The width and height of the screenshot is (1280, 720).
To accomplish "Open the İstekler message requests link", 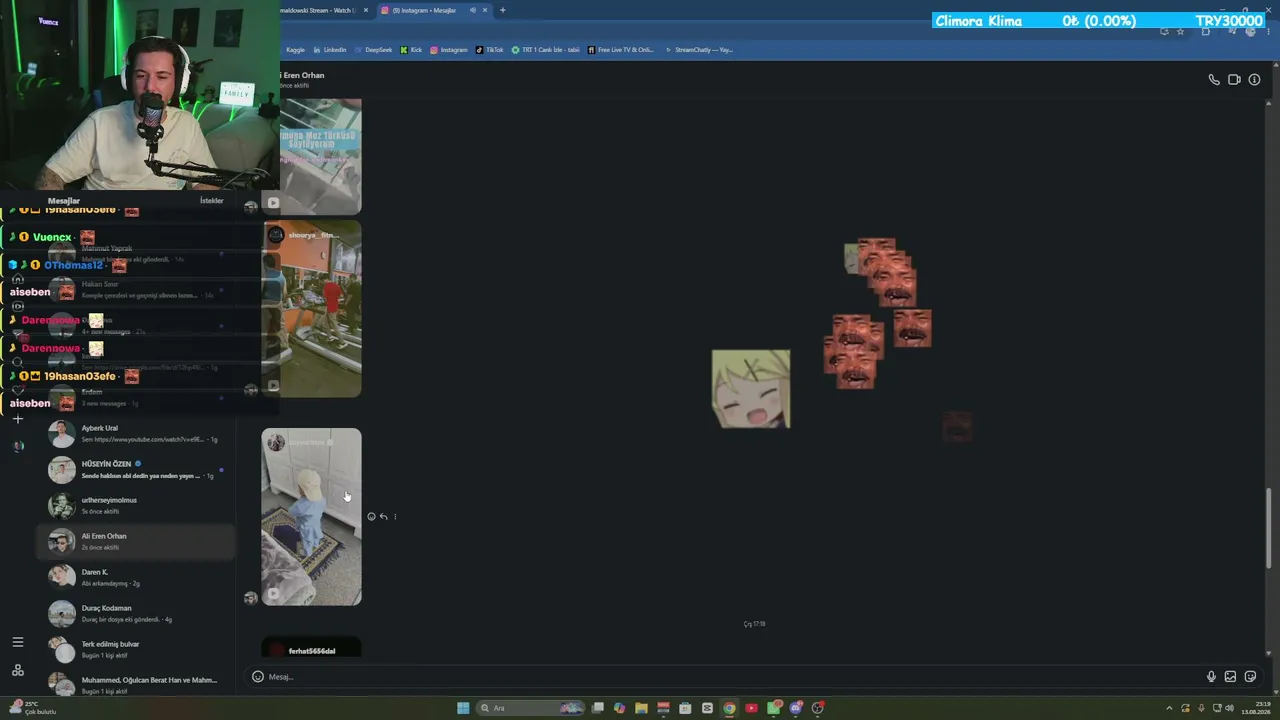I will tap(212, 201).
